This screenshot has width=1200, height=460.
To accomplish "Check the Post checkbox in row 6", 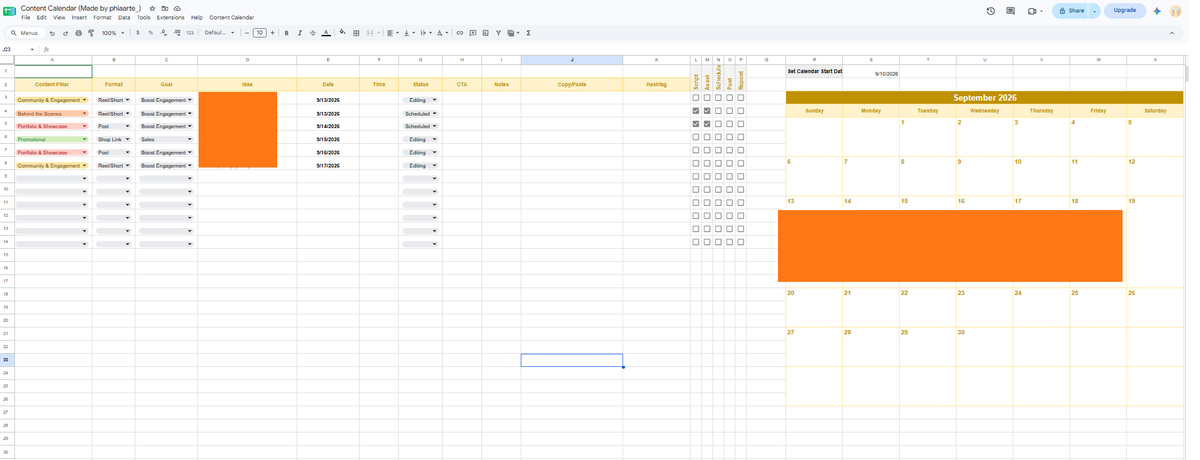I will pos(729,137).
